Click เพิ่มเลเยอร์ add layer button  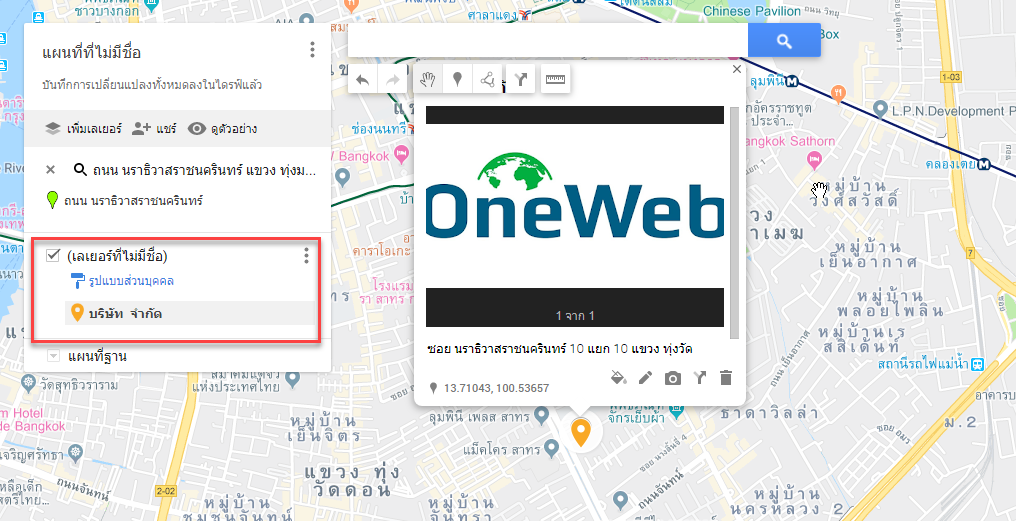(83, 128)
